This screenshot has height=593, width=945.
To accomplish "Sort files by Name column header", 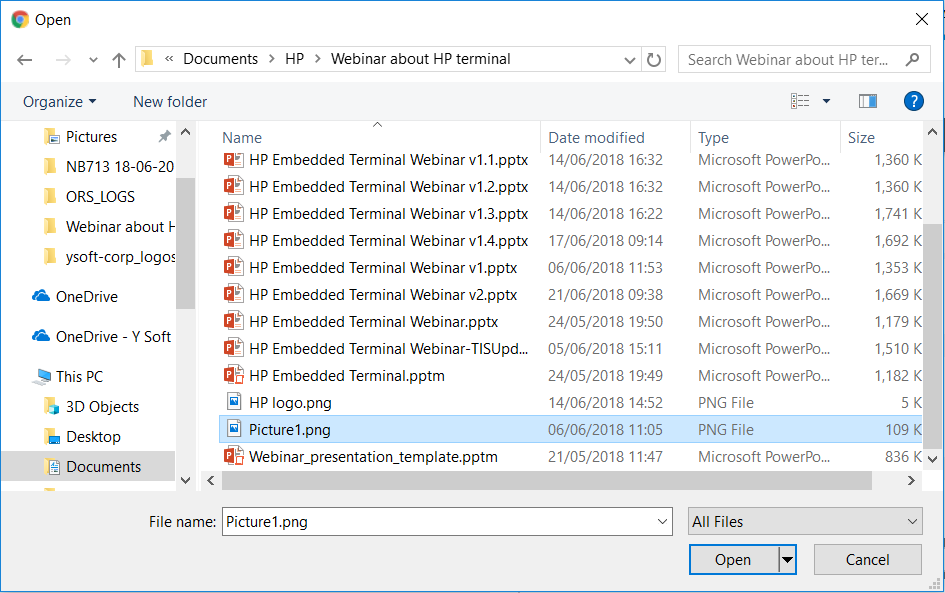I will pos(242,138).
